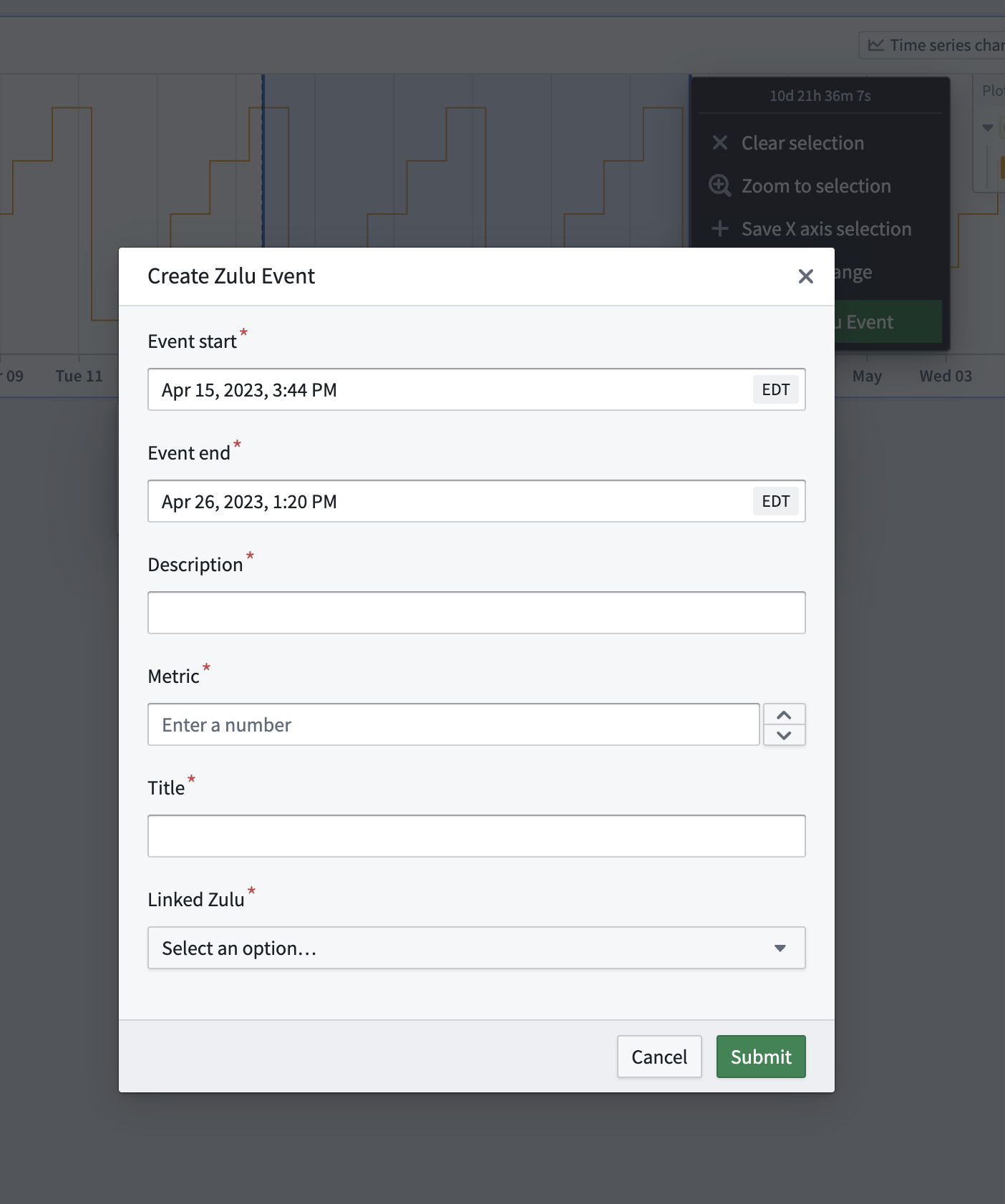Click the EDT timezone tag in Event end
The width and height of the screenshot is (1005, 1204).
pyautogui.click(x=775, y=501)
